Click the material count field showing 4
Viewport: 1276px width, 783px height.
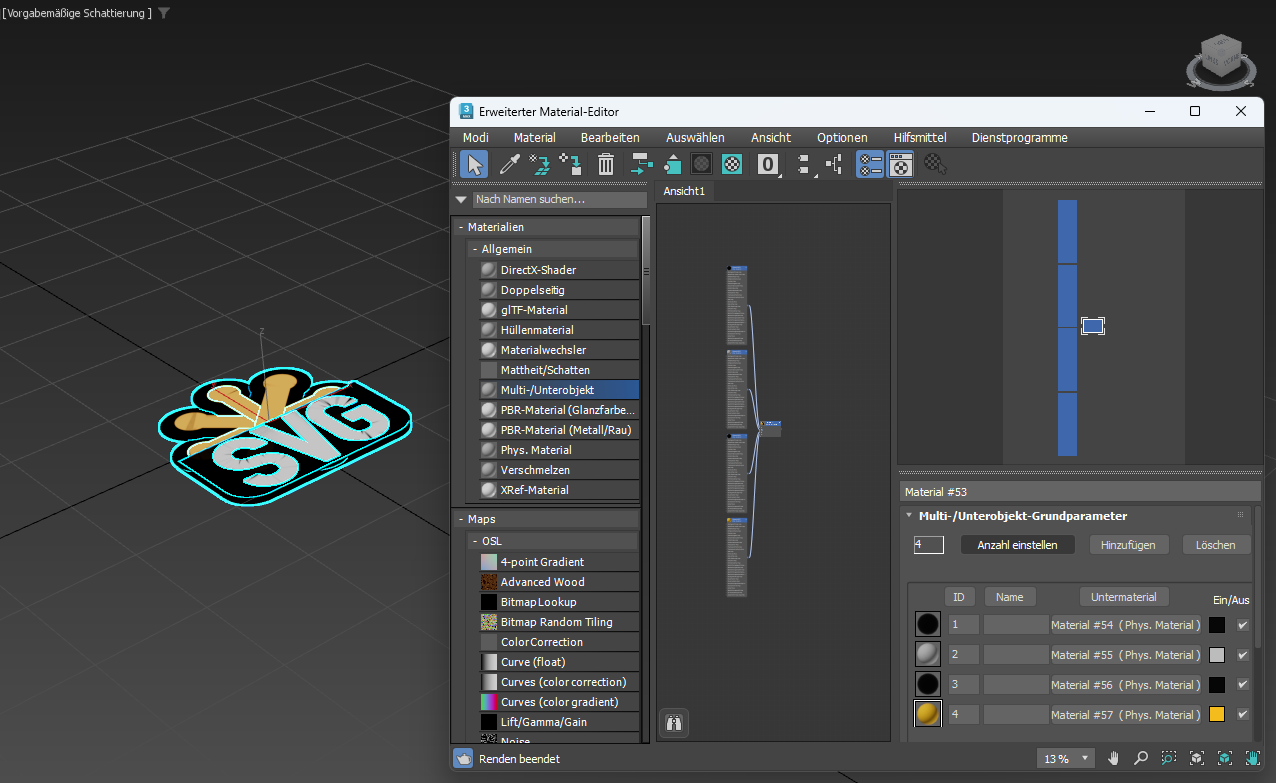point(928,545)
